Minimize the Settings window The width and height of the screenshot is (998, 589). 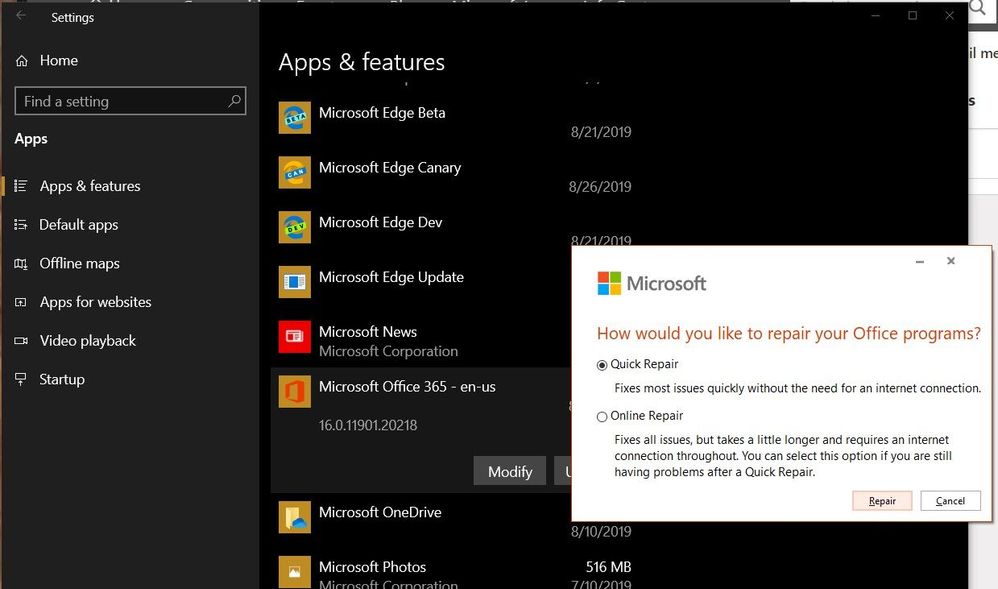click(876, 15)
